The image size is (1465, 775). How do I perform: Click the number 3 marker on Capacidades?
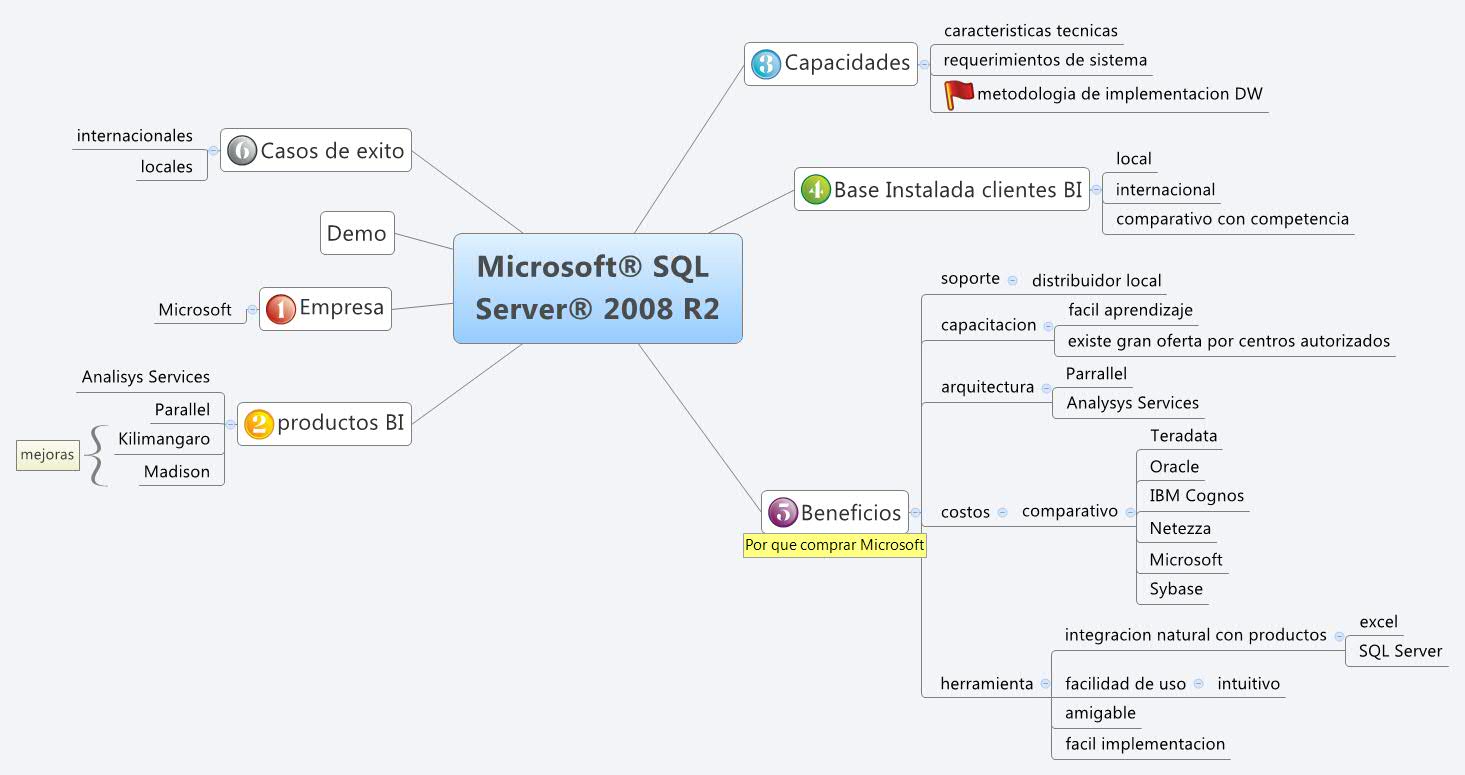[x=767, y=63]
